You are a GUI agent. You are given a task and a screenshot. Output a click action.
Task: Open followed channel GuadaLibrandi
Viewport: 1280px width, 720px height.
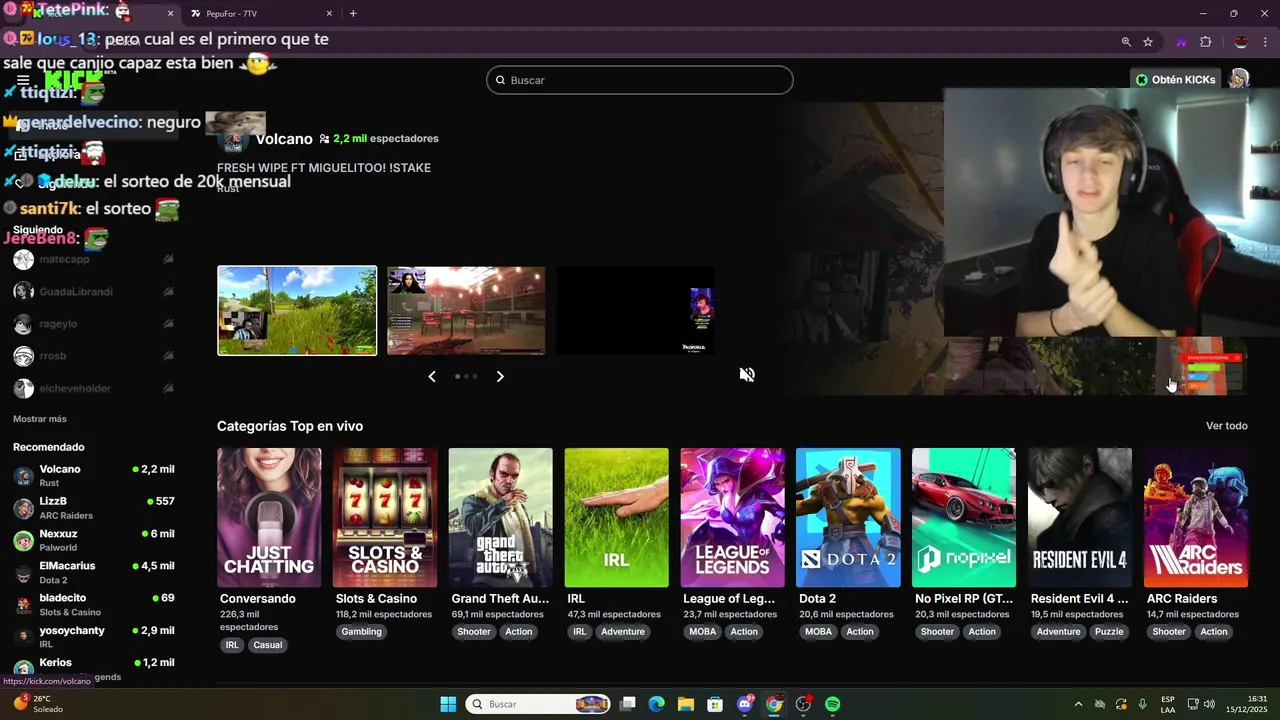[95, 292]
